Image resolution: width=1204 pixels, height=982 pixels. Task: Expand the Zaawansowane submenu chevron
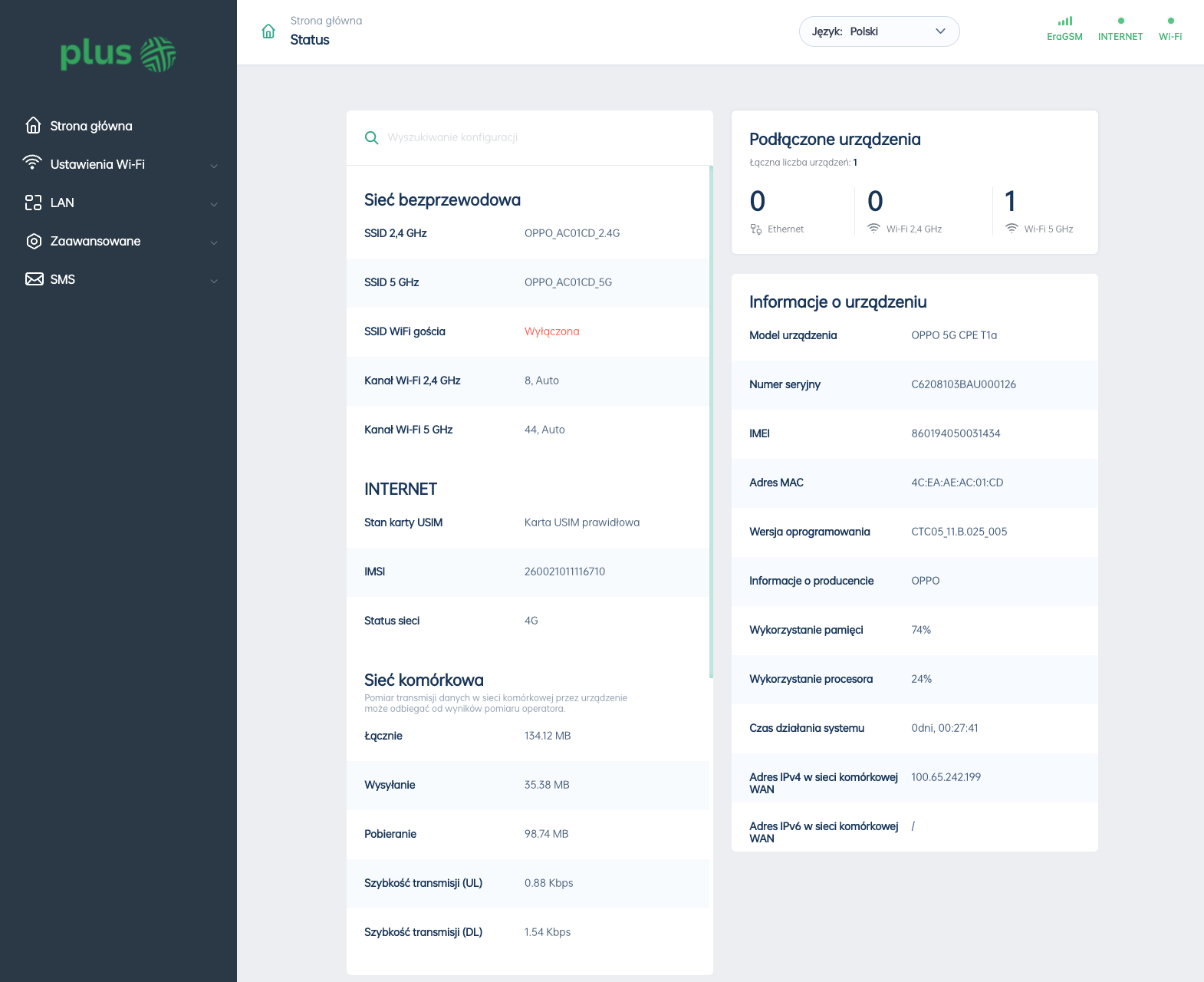tap(214, 242)
